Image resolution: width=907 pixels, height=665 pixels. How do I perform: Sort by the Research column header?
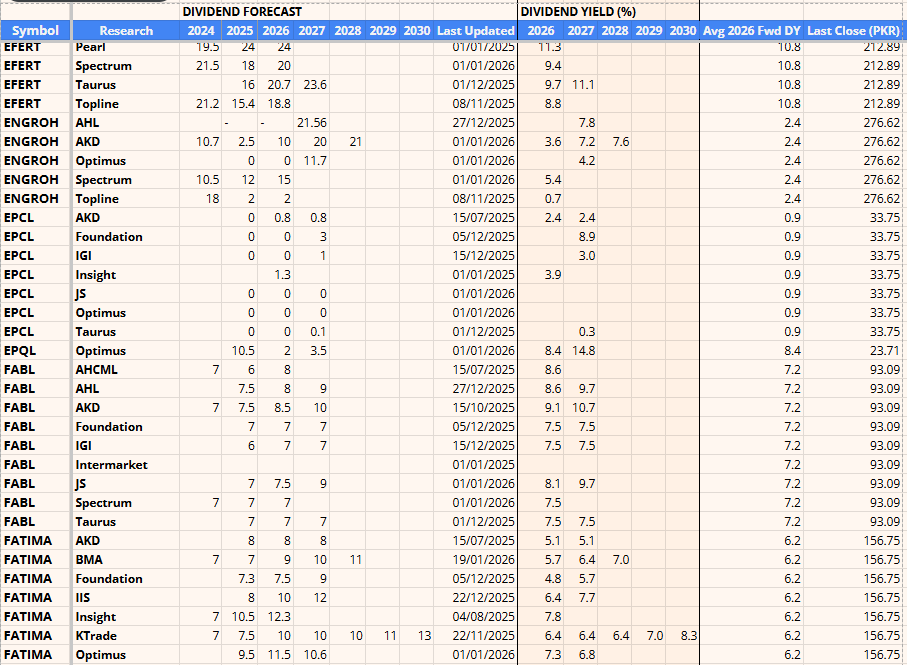(126, 30)
